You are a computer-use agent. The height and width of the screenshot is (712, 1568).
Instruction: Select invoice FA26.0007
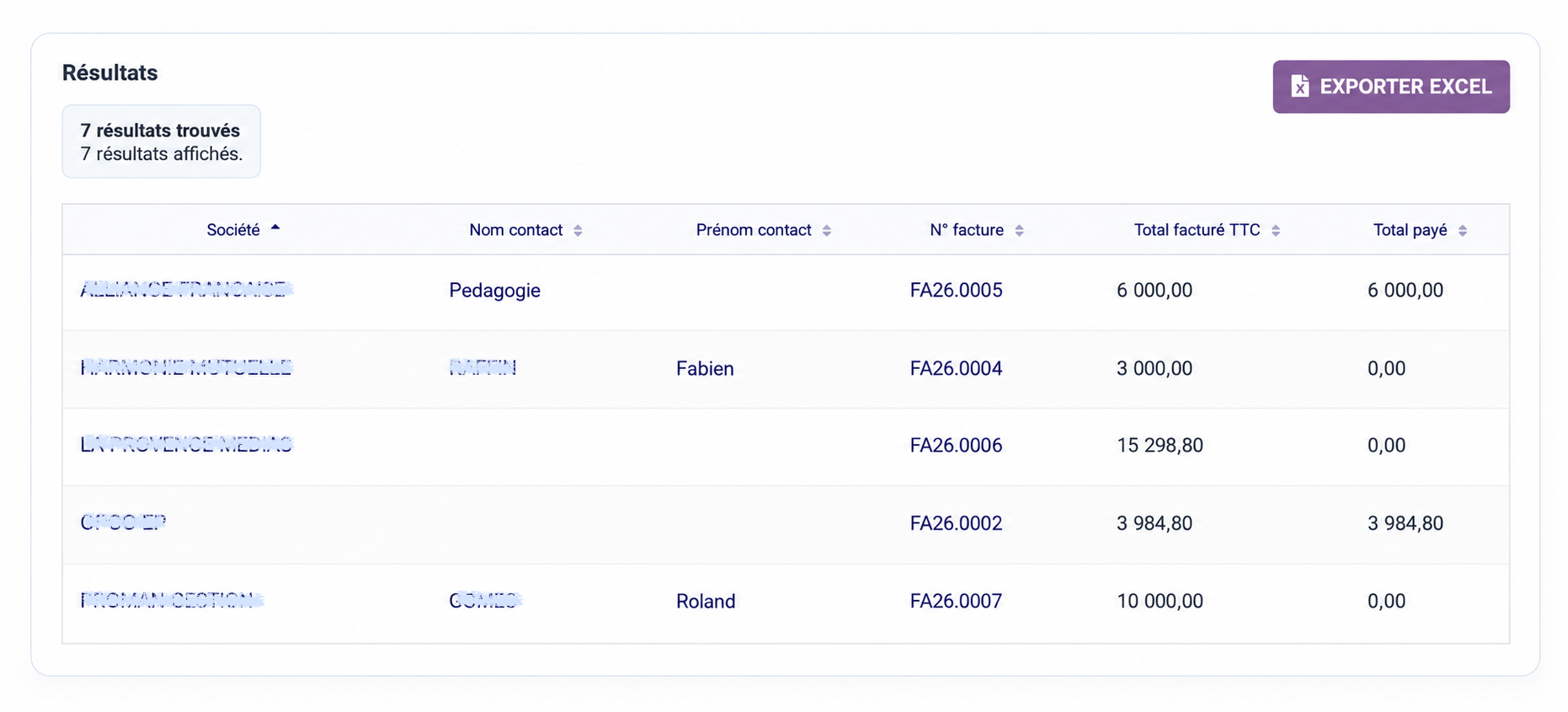956,601
